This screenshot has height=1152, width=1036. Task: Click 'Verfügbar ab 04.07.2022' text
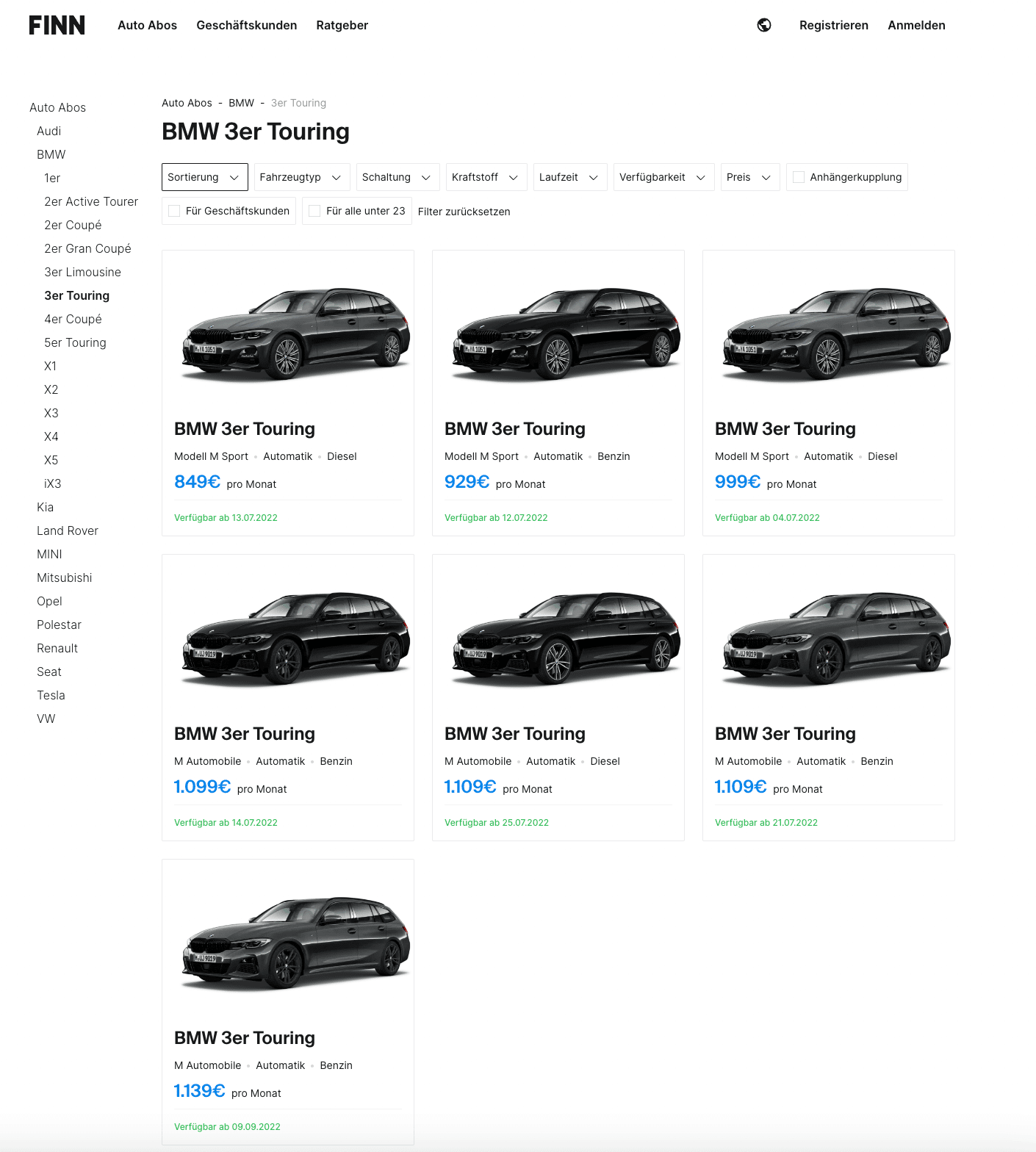coord(767,518)
